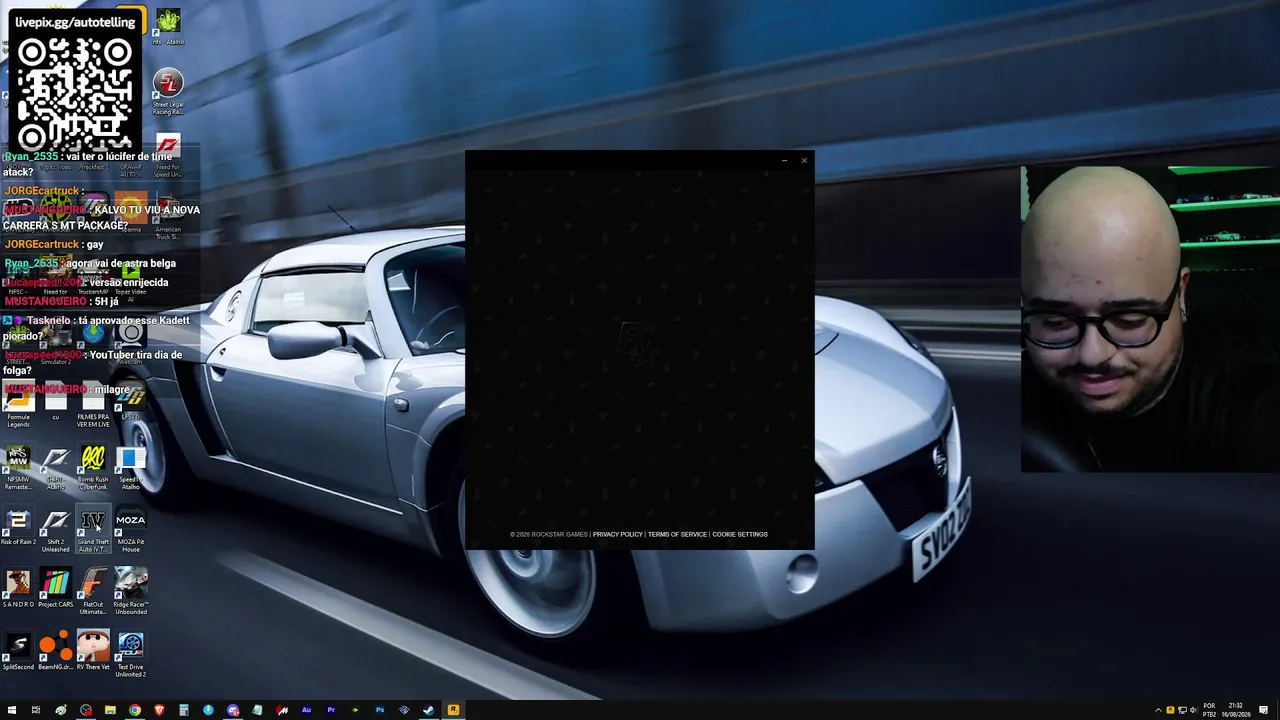Open the Windows notification center
This screenshot has width=1280, height=720.
pos(1264,710)
